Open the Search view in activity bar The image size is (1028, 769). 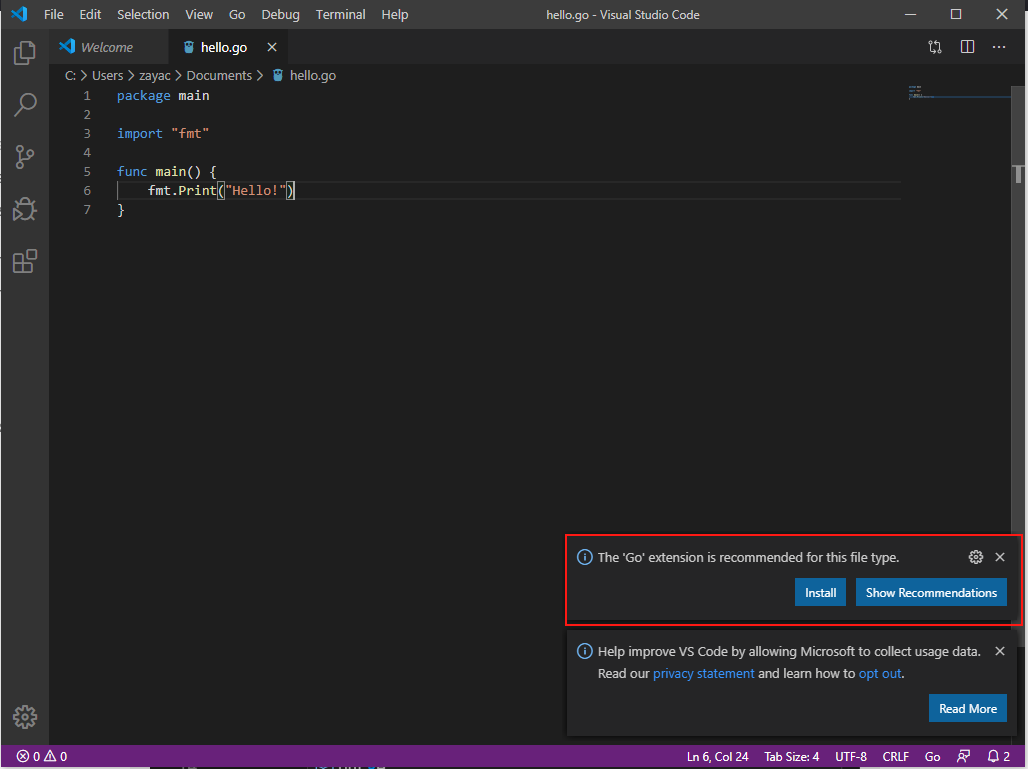24,105
